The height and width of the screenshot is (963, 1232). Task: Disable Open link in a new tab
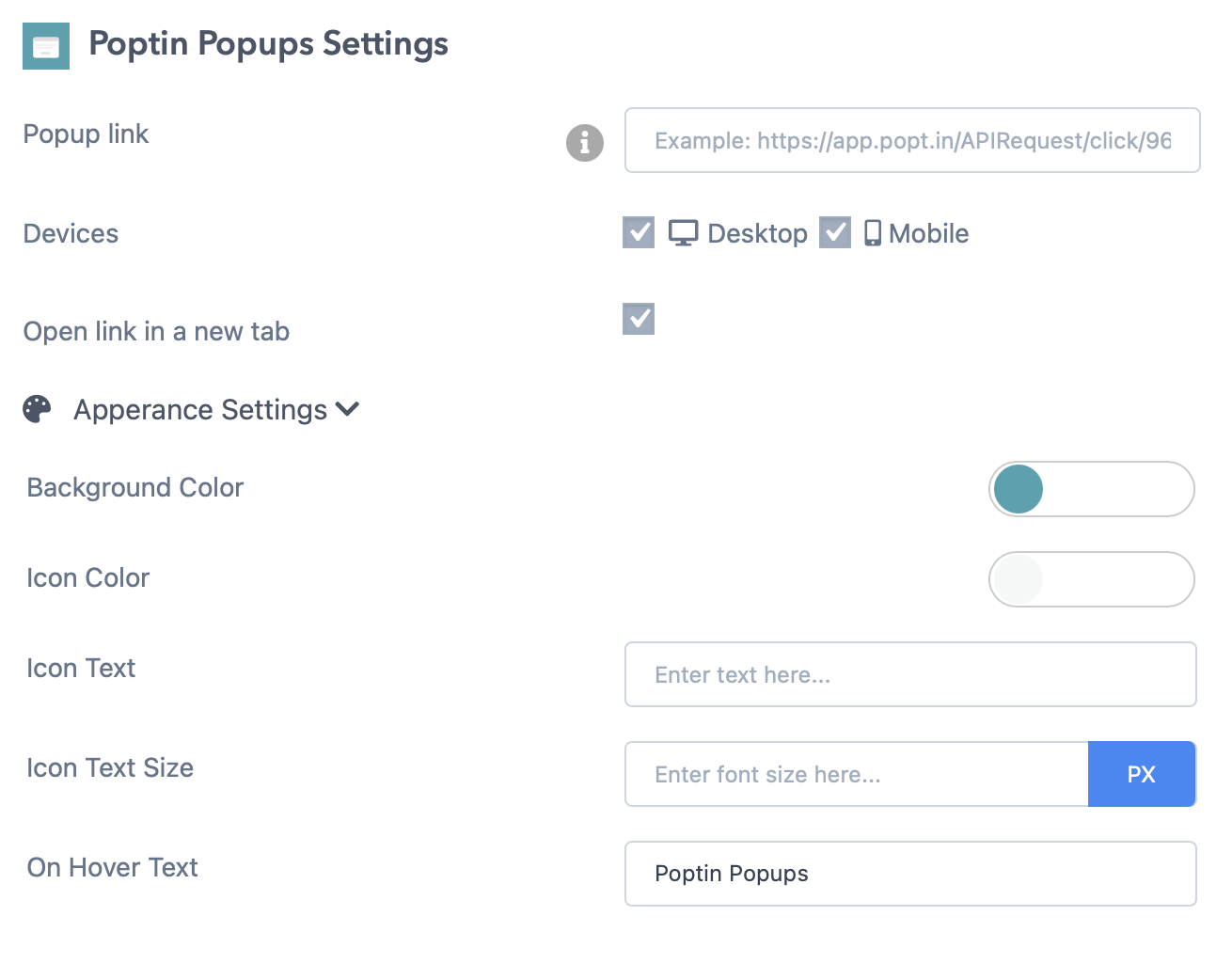coord(639,319)
